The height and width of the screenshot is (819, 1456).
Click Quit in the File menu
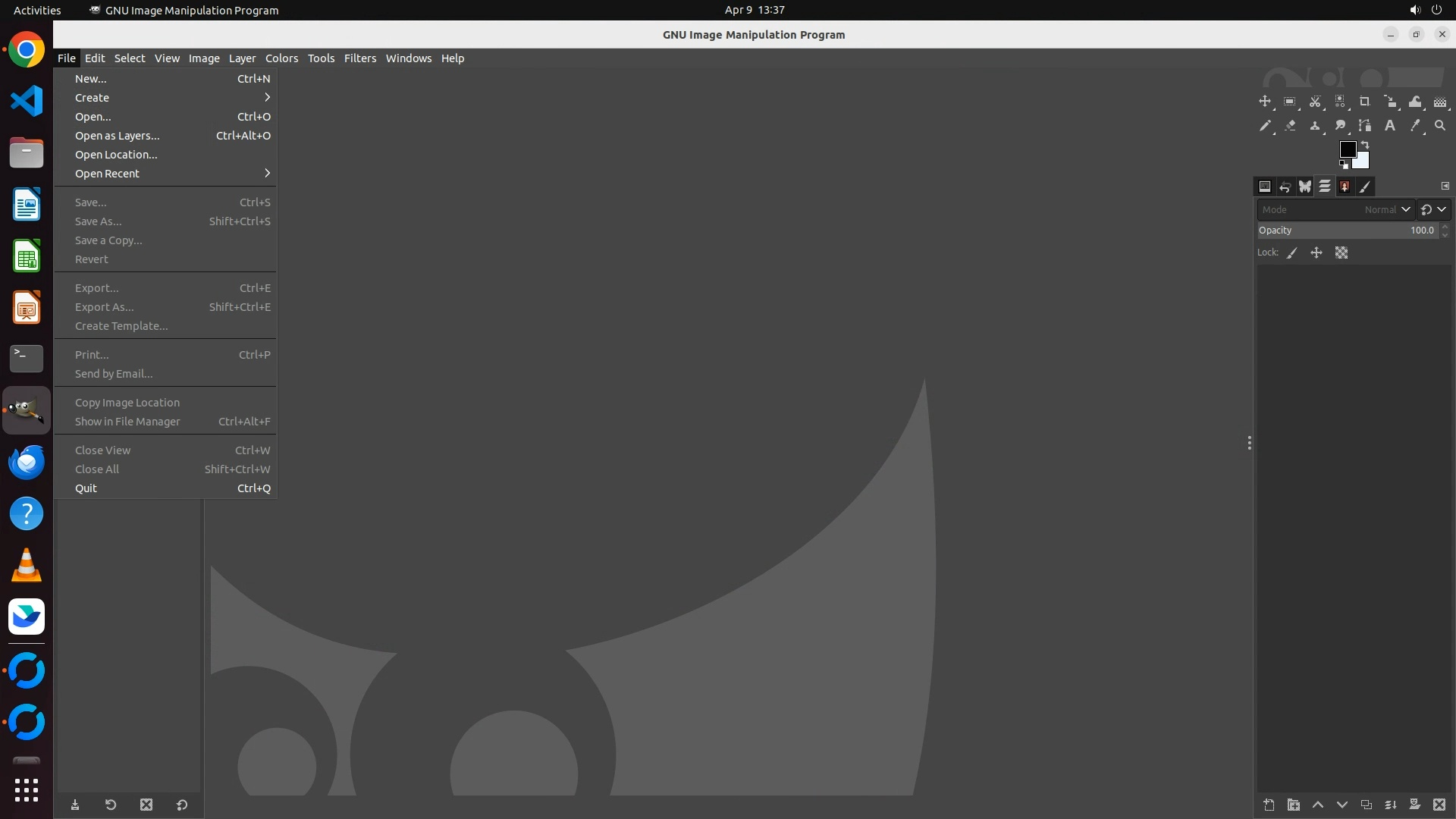[86, 488]
